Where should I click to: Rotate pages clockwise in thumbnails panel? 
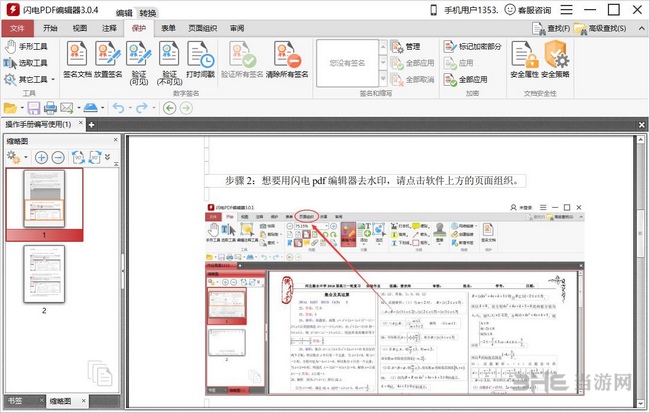(x=95, y=158)
